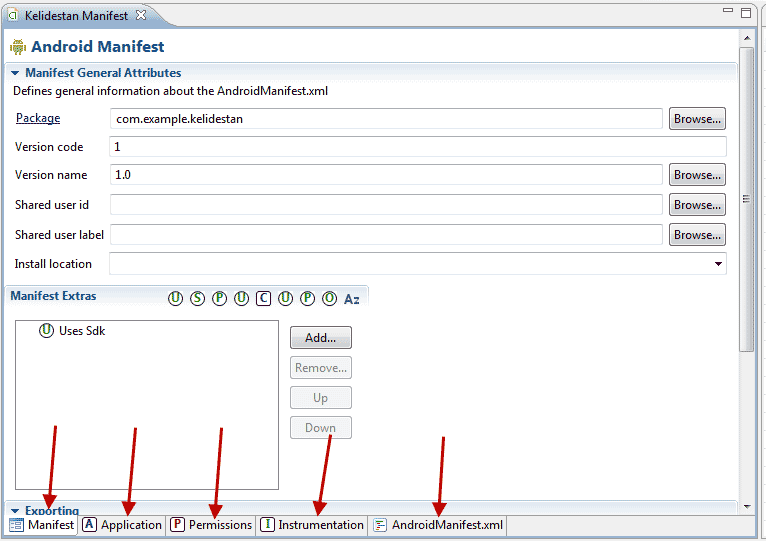Click the Manifest Extras heading
The image size is (766, 541).
point(53,296)
